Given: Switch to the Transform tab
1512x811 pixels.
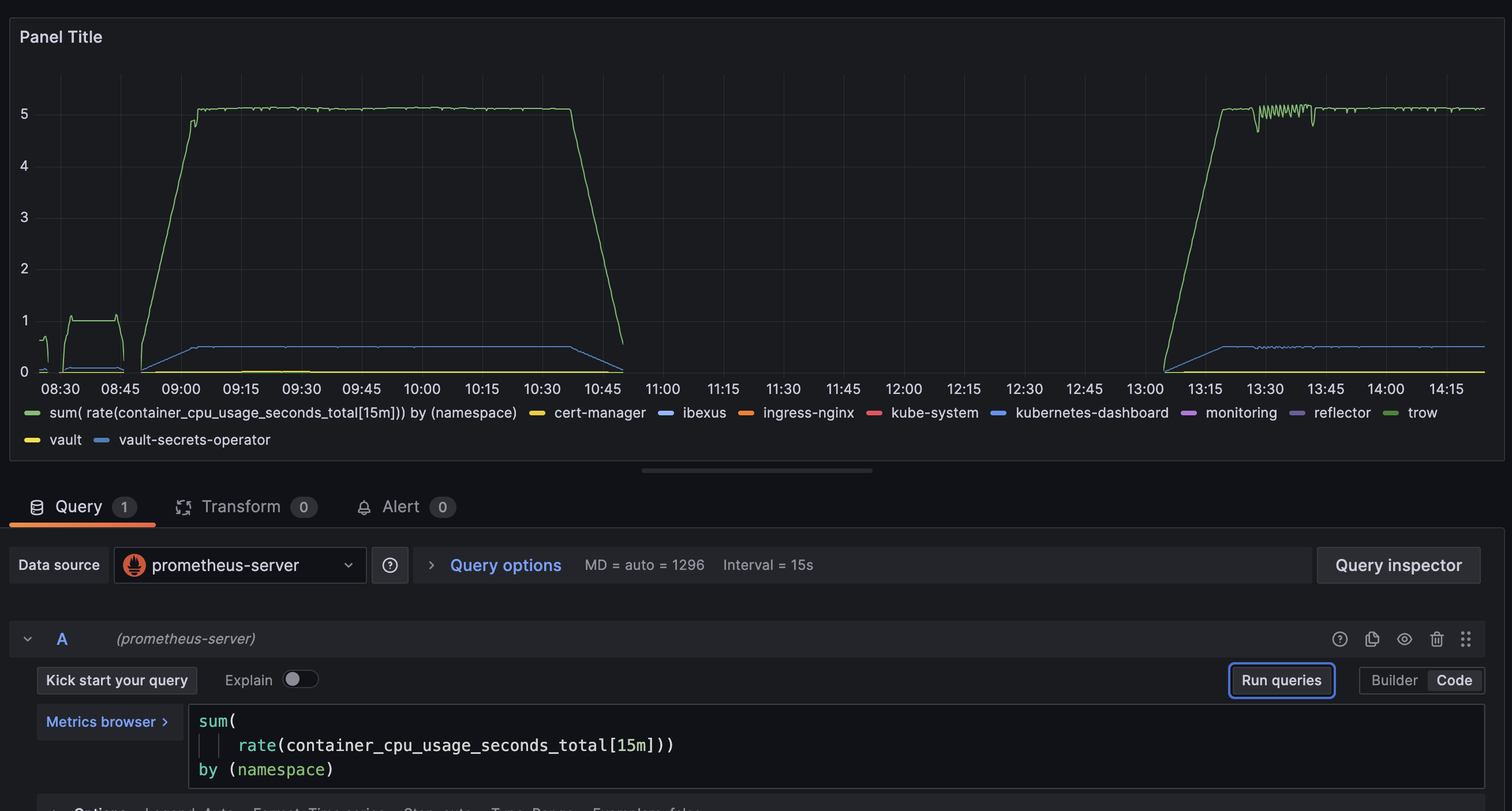Looking at the screenshot, I should 245,507.
